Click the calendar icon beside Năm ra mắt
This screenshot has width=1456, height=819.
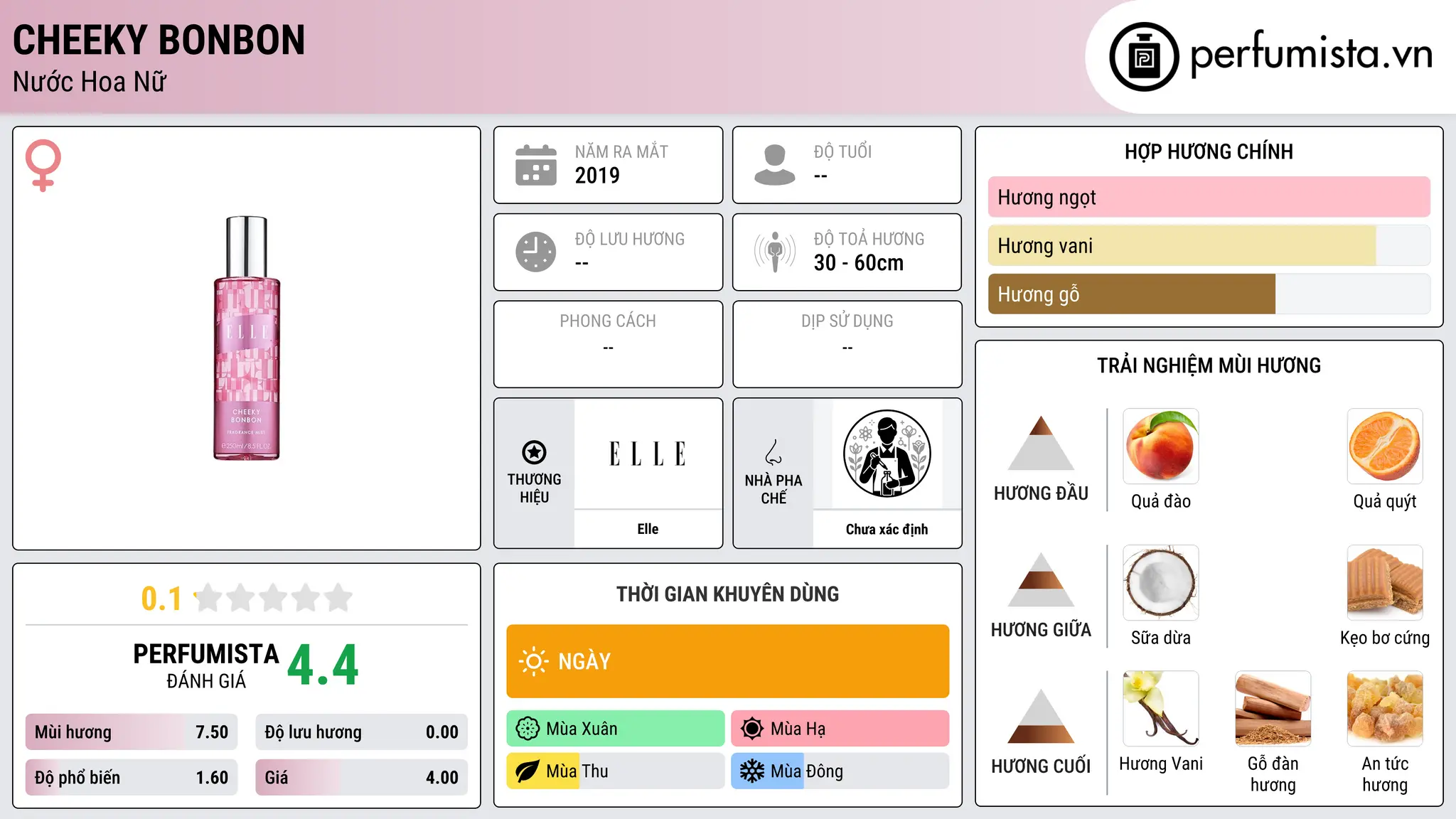coord(536,165)
